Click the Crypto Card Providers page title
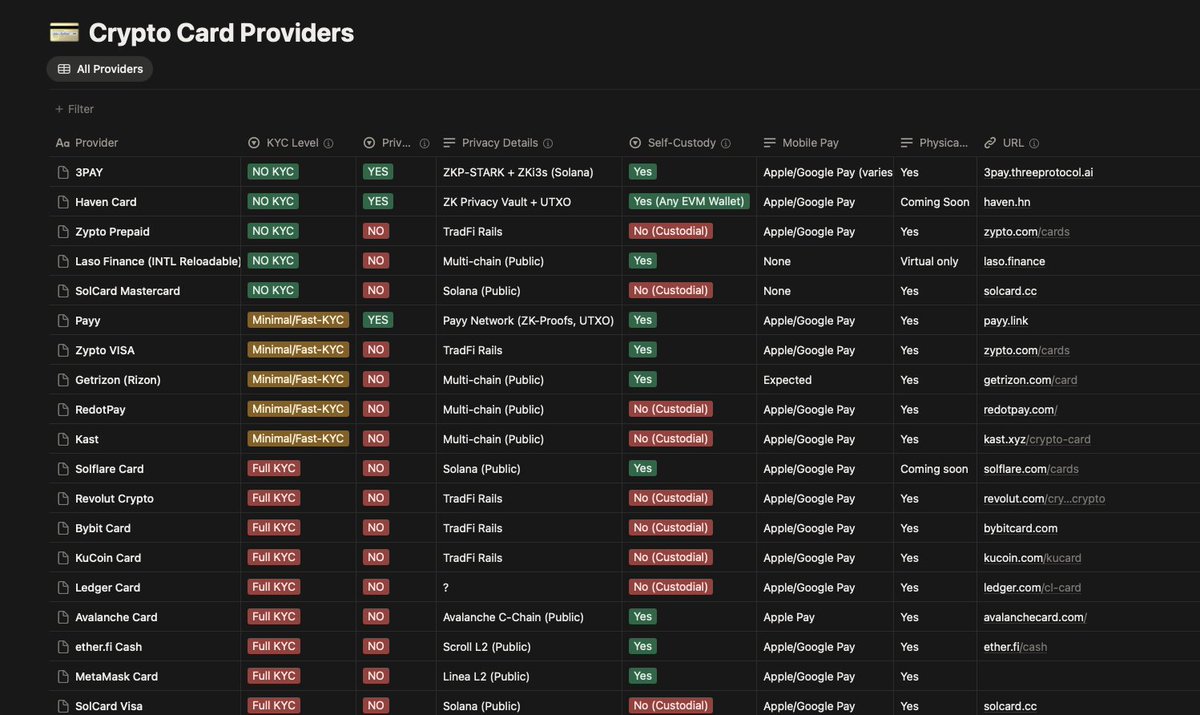 (221, 33)
